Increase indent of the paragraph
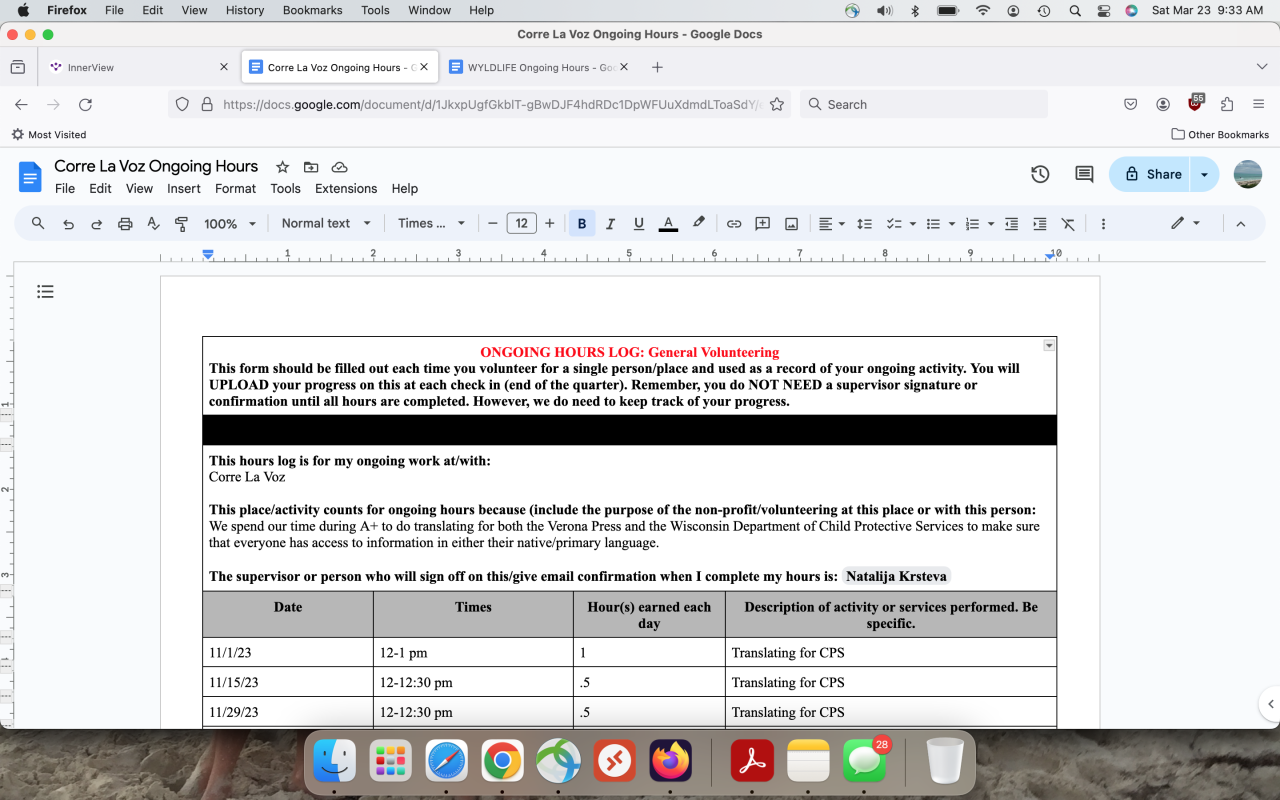Viewport: 1280px width, 800px height. click(1040, 223)
